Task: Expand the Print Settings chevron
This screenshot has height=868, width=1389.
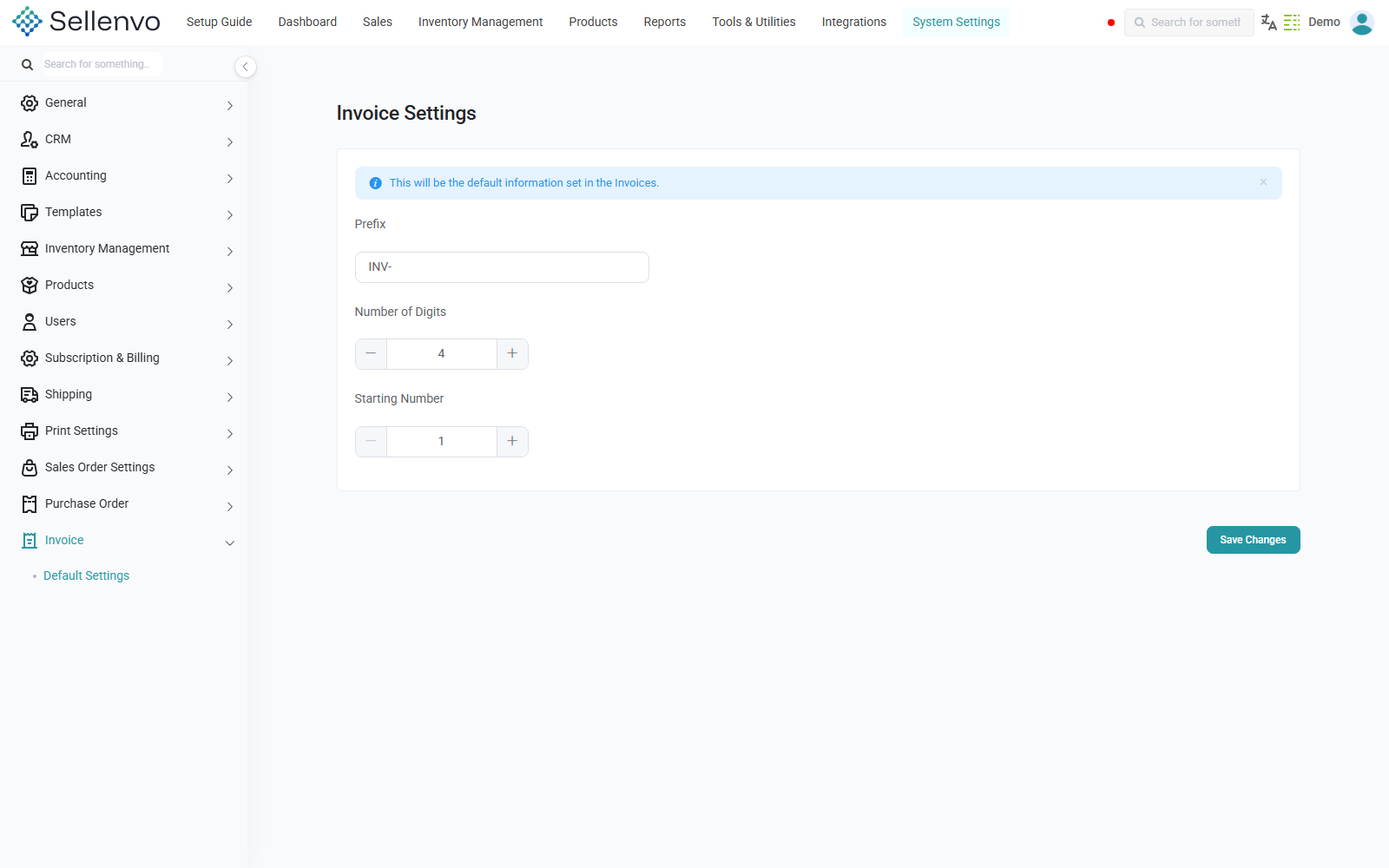Action: pyautogui.click(x=230, y=434)
